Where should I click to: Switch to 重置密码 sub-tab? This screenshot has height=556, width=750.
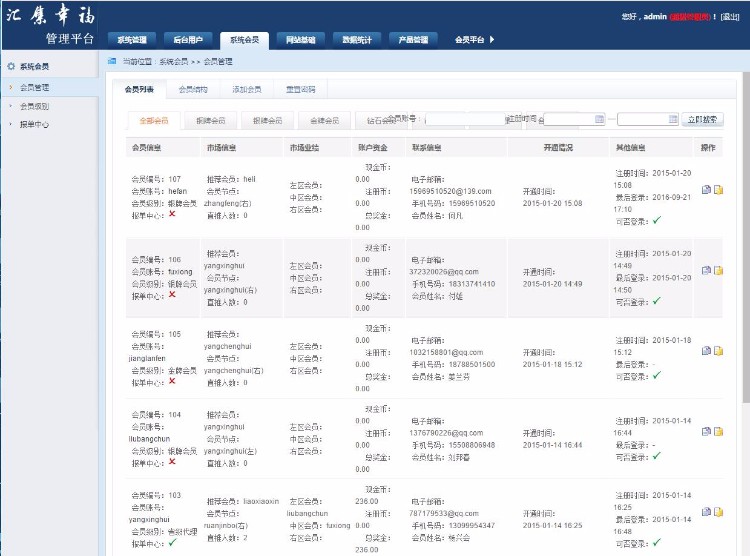click(x=300, y=89)
